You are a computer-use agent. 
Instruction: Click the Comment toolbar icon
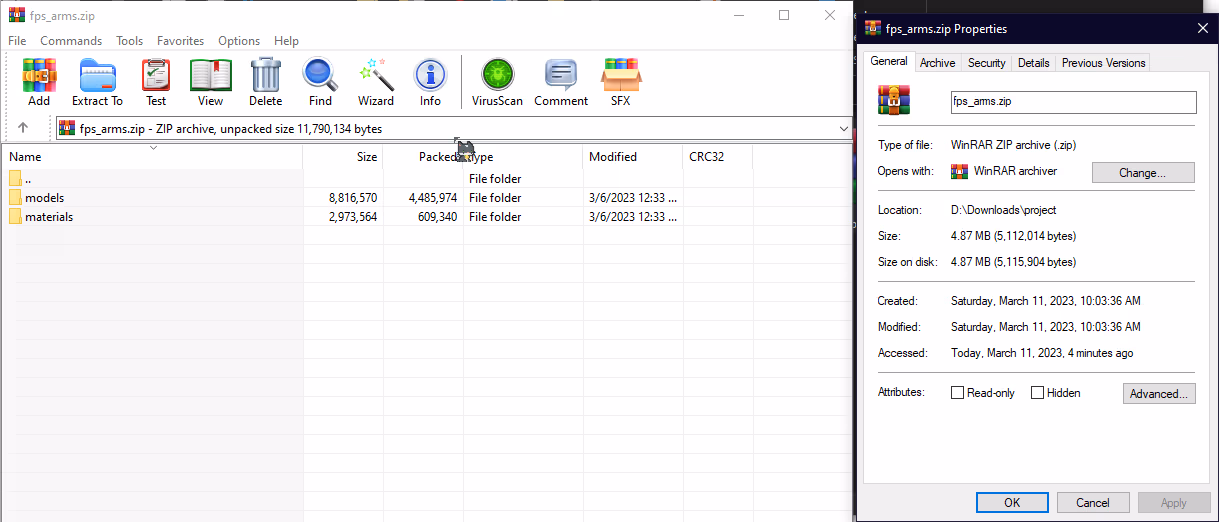point(561,76)
